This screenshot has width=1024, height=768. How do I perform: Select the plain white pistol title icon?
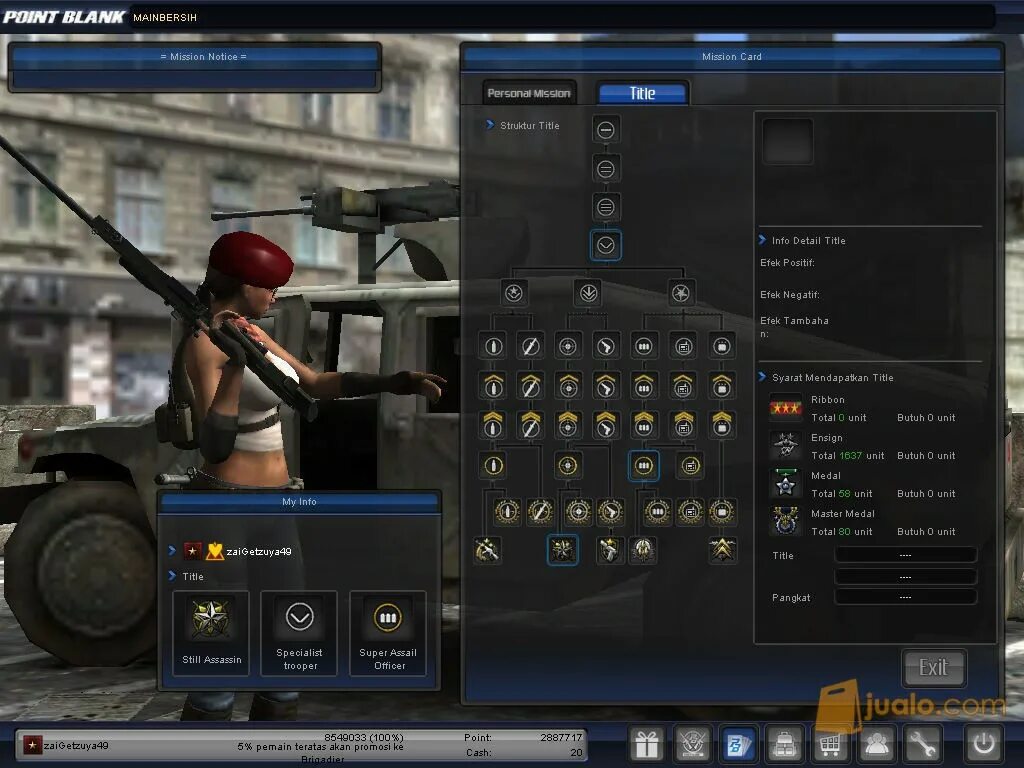click(x=605, y=346)
